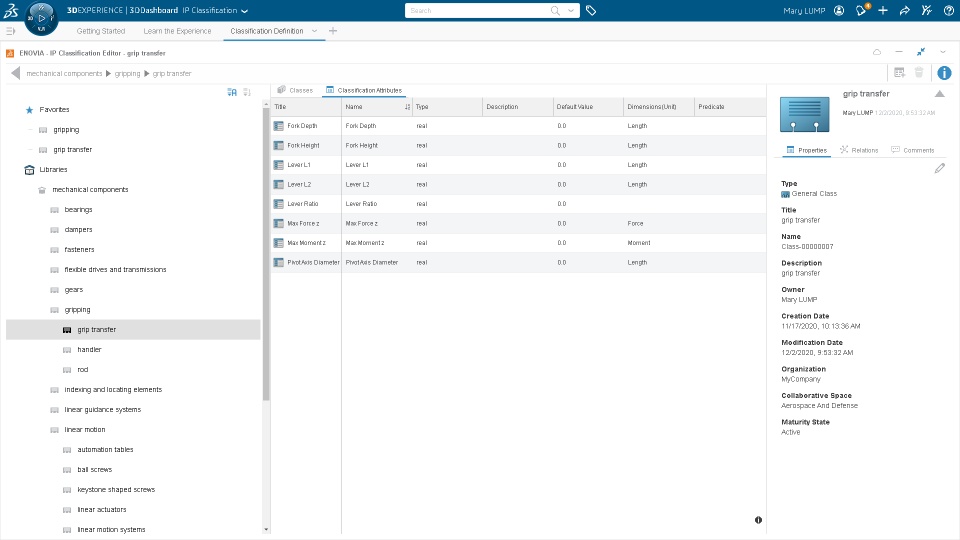Select rod class in tree
This screenshot has height=540, width=960.
(83, 370)
